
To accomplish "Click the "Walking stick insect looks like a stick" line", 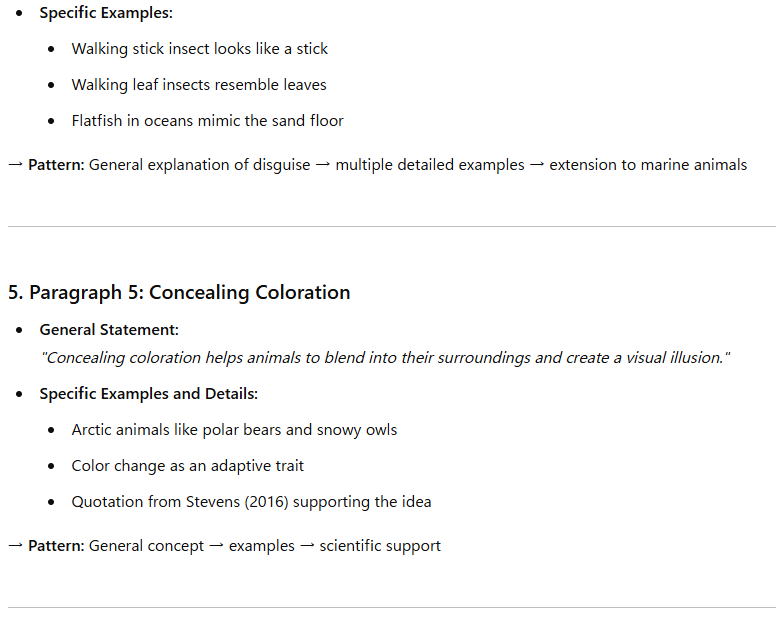I will pos(199,49).
